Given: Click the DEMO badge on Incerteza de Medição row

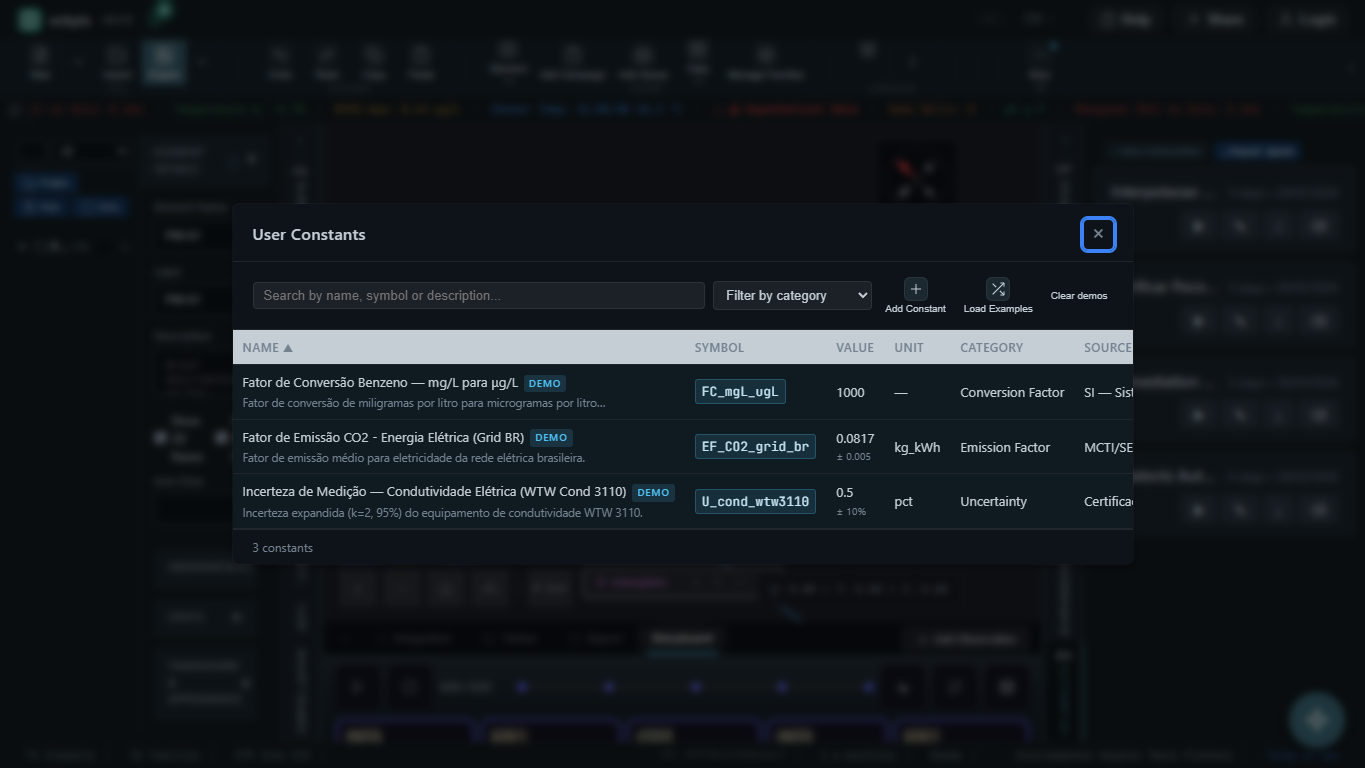Looking at the screenshot, I should click(x=653, y=492).
